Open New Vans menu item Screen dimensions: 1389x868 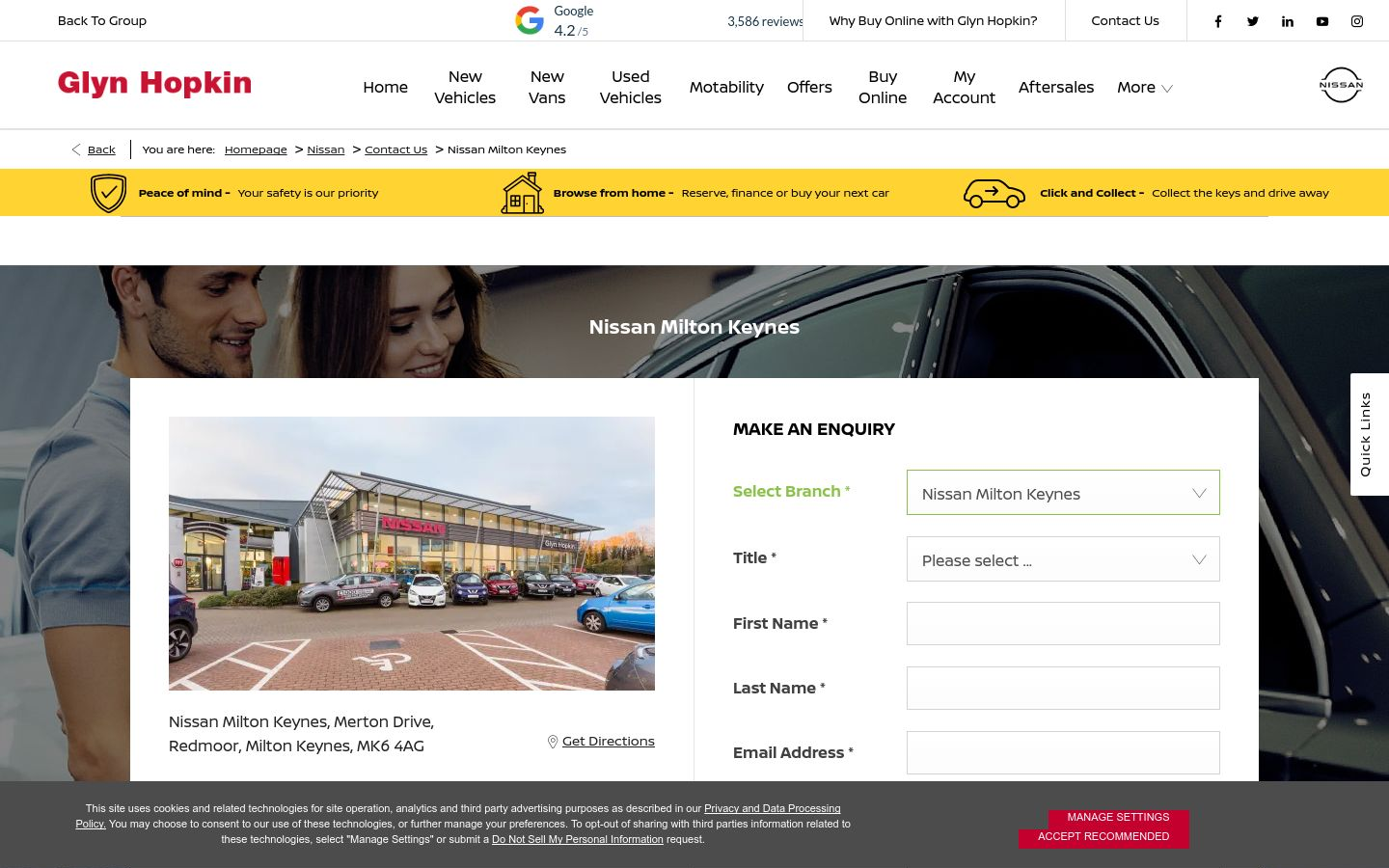[x=547, y=87]
